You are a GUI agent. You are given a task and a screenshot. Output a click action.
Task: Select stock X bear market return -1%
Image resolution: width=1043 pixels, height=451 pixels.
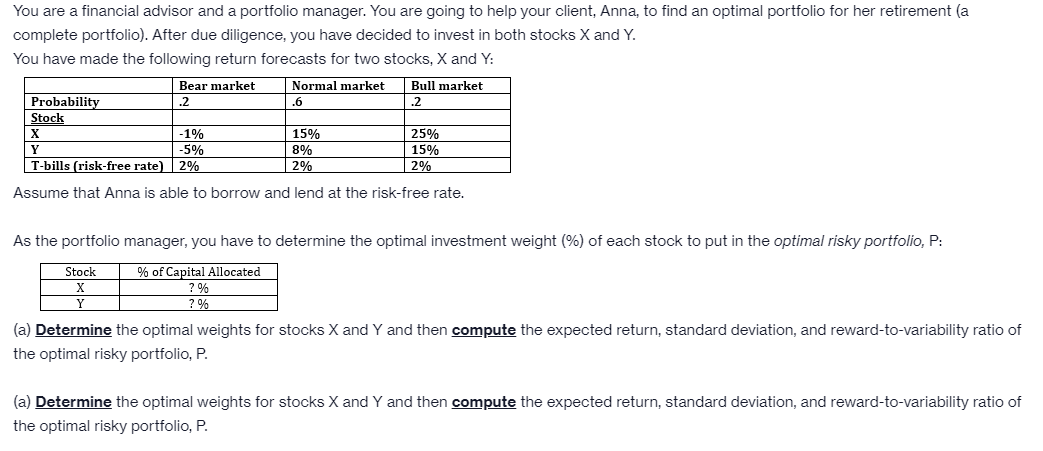[192, 134]
